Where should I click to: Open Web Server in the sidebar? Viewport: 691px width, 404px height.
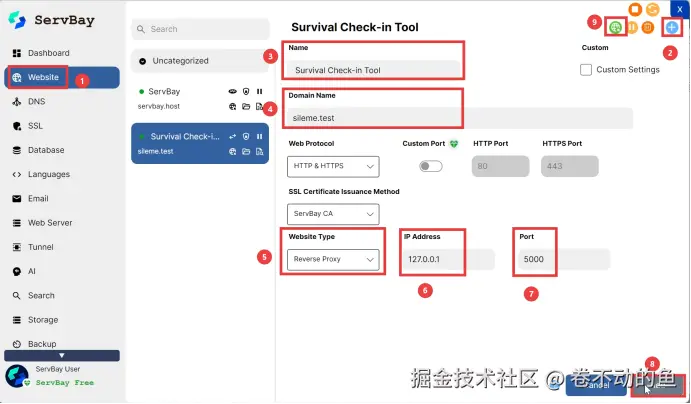click(62, 223)
